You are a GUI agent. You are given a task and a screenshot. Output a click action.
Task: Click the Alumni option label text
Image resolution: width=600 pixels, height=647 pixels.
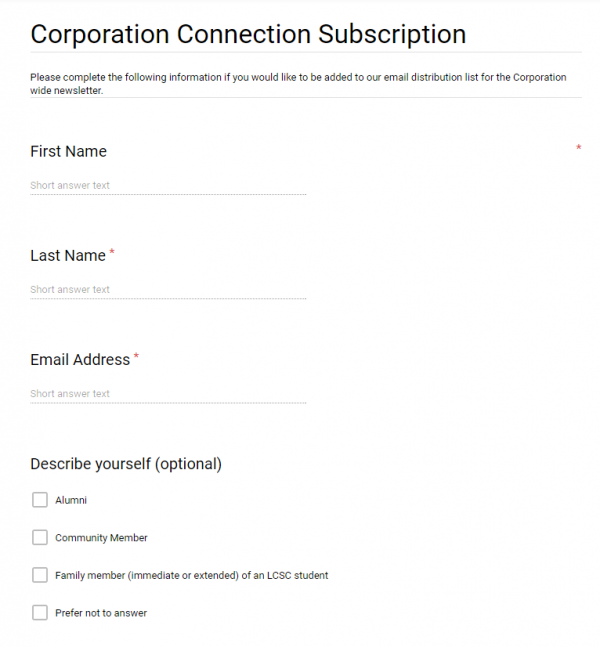(71, 500)
